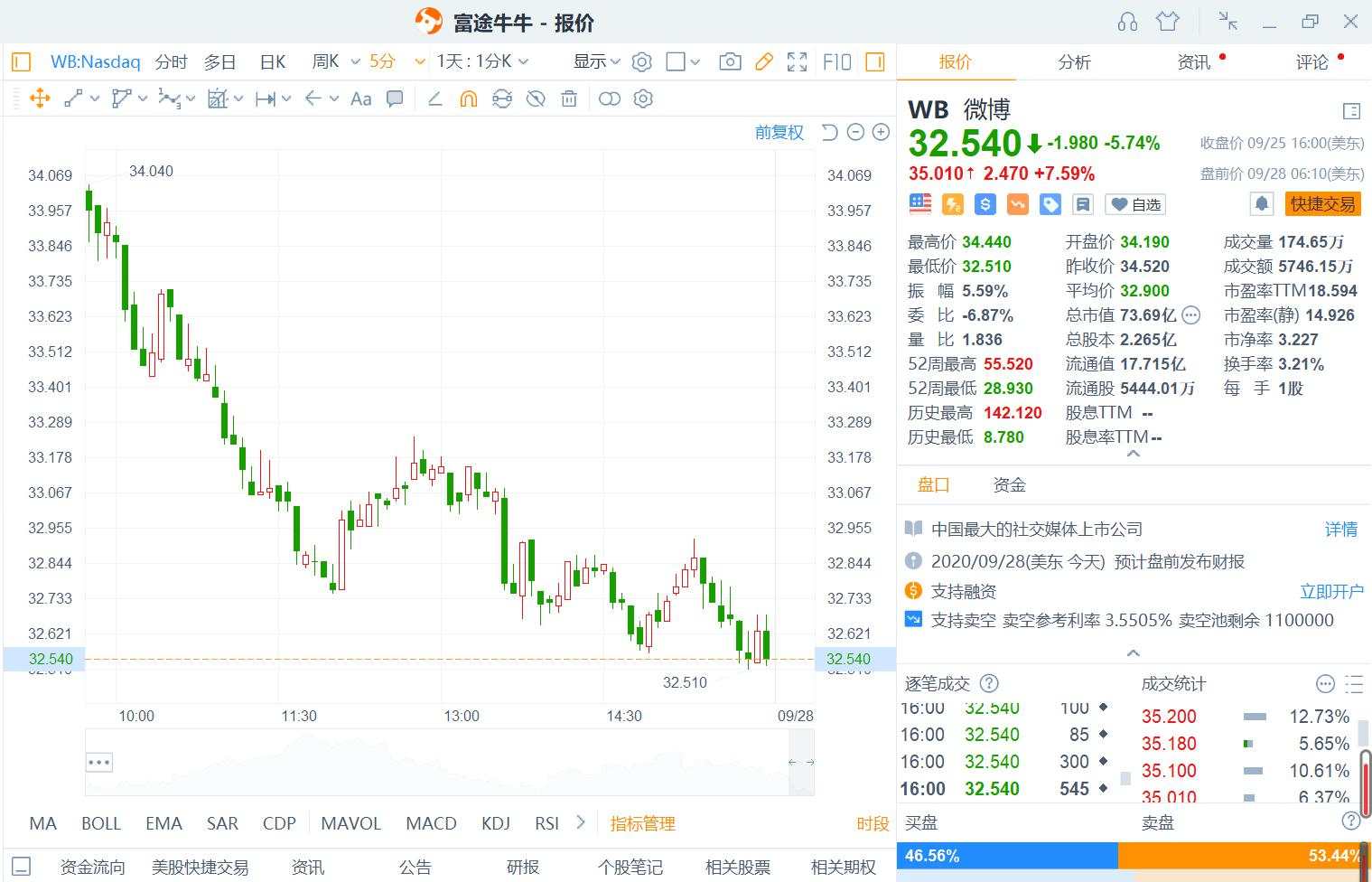Click the overlapping circles toggle icon

[x=610, y=99]
